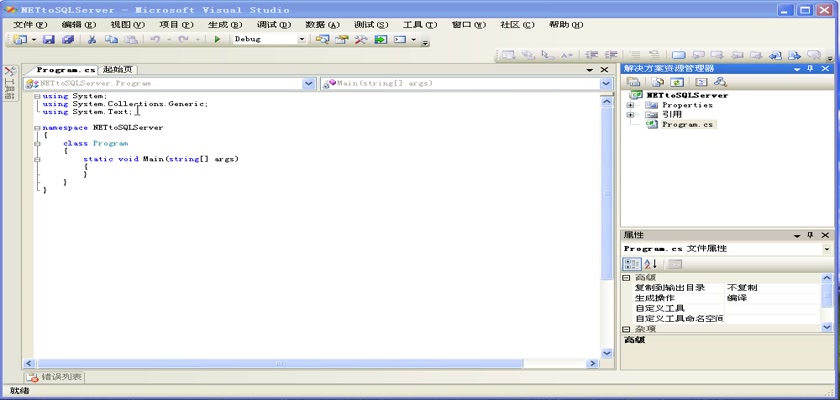The image size is (840, 400).
Task: Collapse the class Program code block
Action: tap(37, 144)
